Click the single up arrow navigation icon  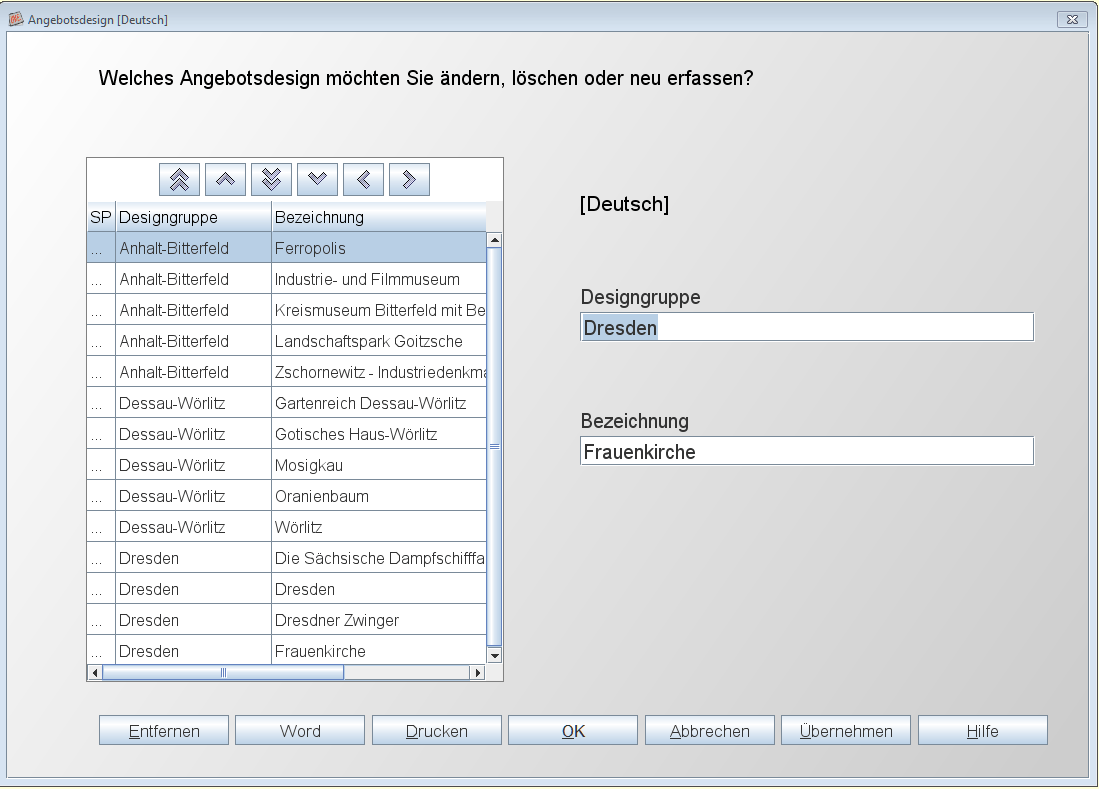coord(225,179)
